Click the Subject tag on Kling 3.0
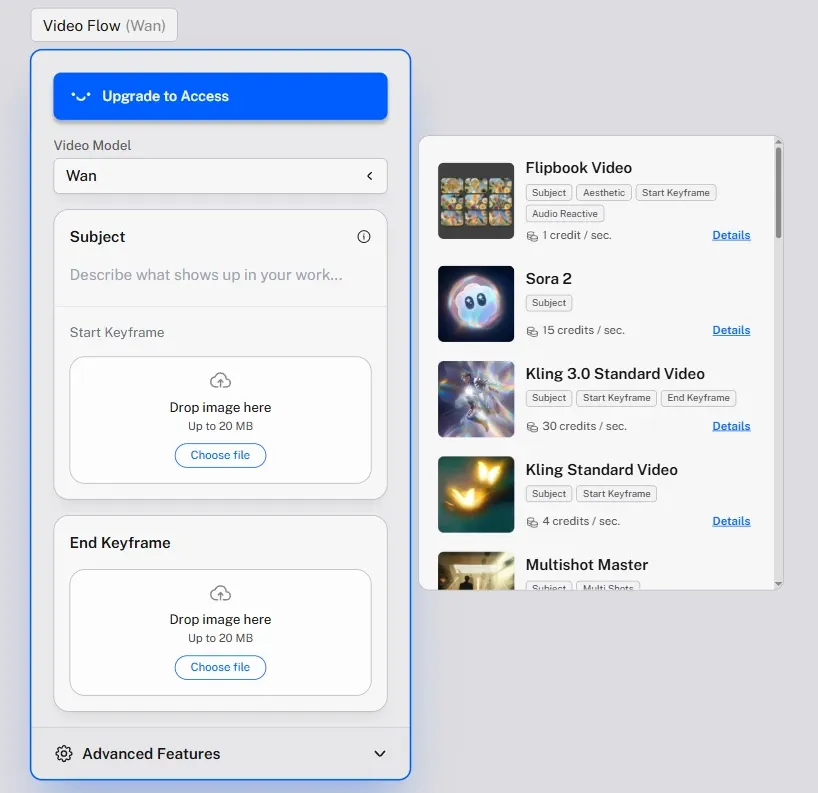The image size is (818, 793). [549, 398]
